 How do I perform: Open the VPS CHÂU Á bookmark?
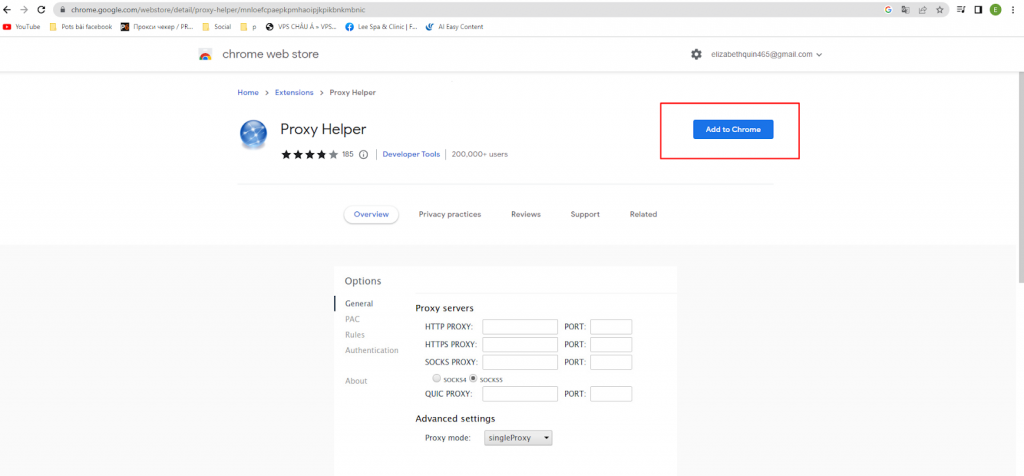(301, 27)
